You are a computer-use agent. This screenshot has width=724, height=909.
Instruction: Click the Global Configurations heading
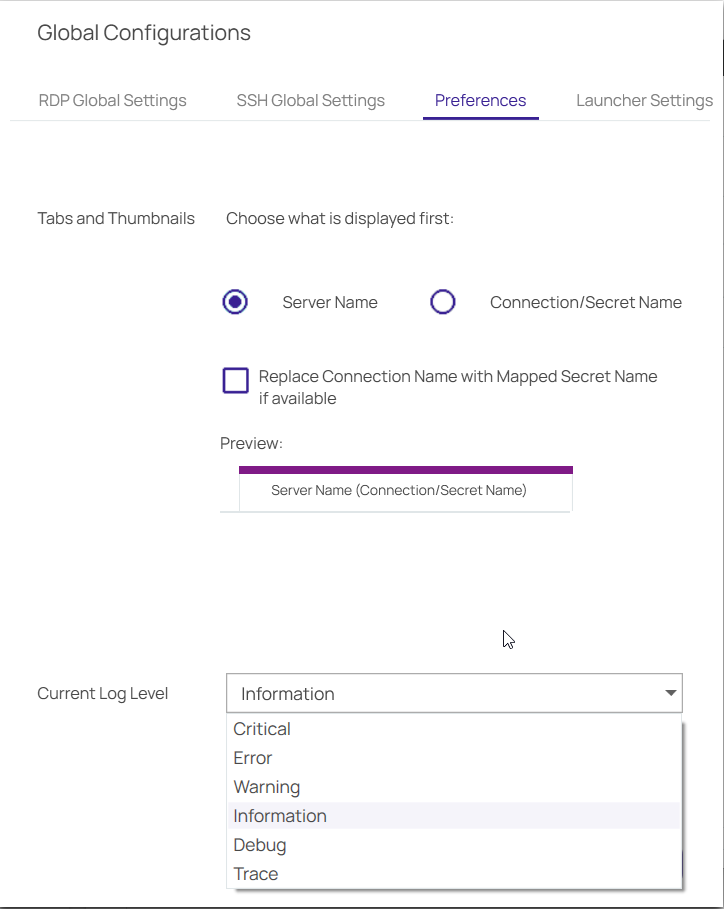[144, 33]
